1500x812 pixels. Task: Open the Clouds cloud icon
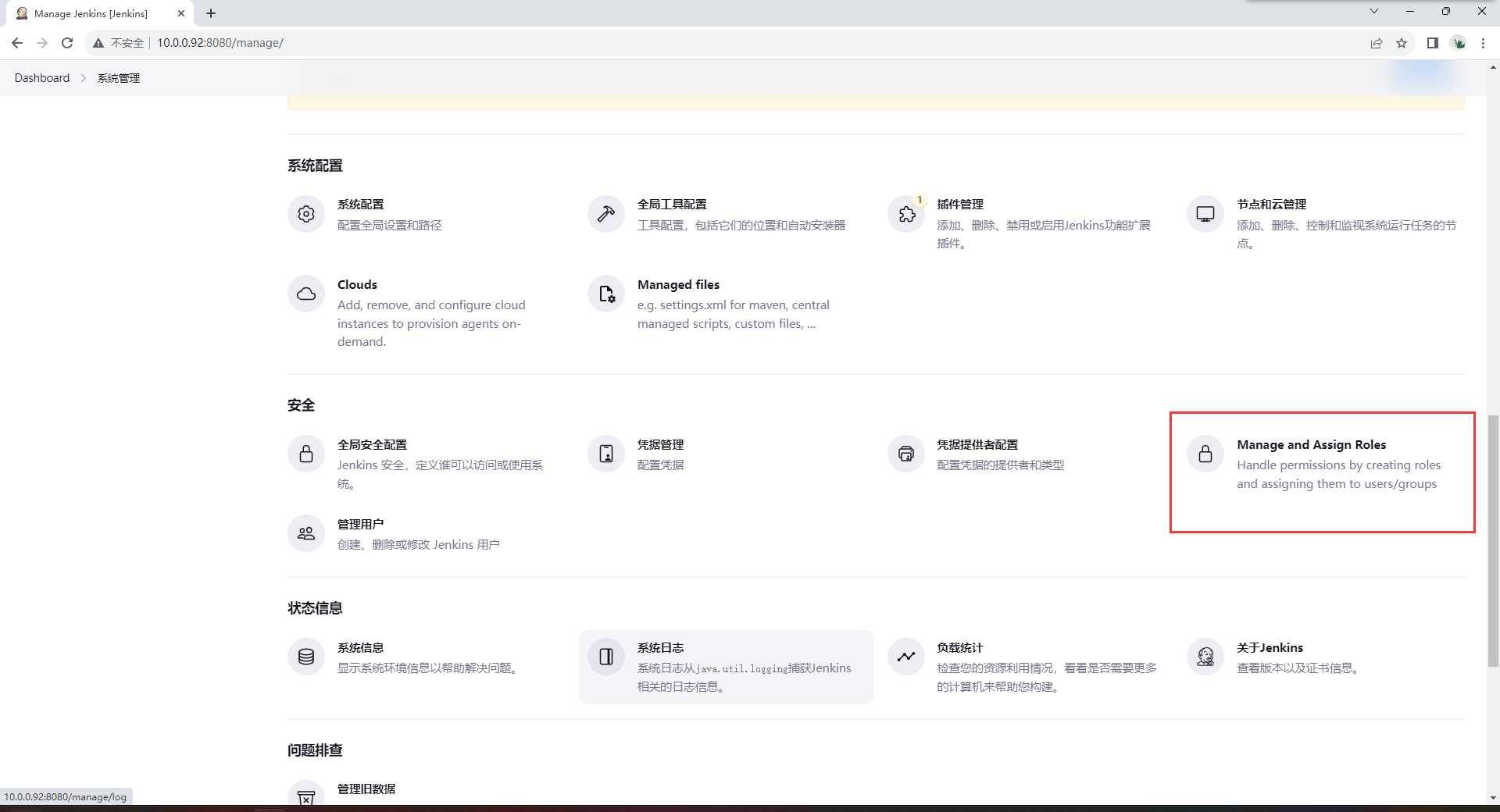point(306,294)
